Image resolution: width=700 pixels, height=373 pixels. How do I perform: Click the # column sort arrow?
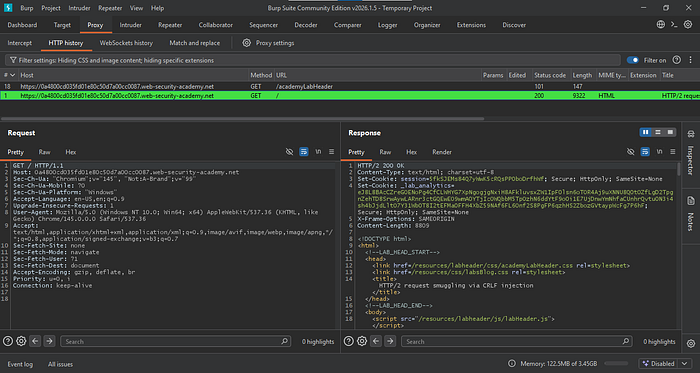point(12,75)
